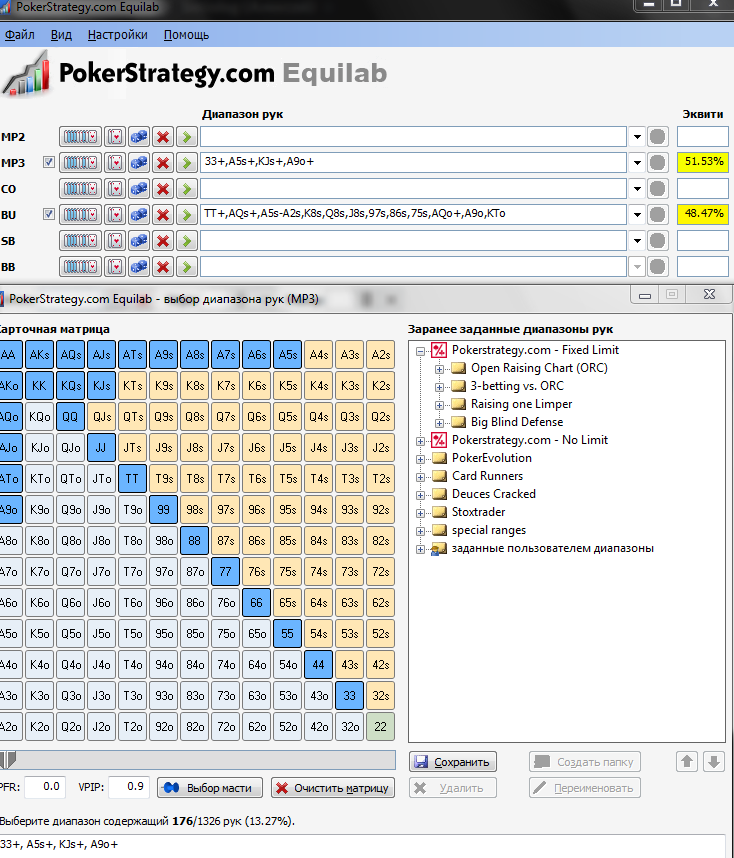This screenshot has height=858, width=734.
Task: Open hand range selector for SB row
Action: pyautogui.click(x=80, y=241)
